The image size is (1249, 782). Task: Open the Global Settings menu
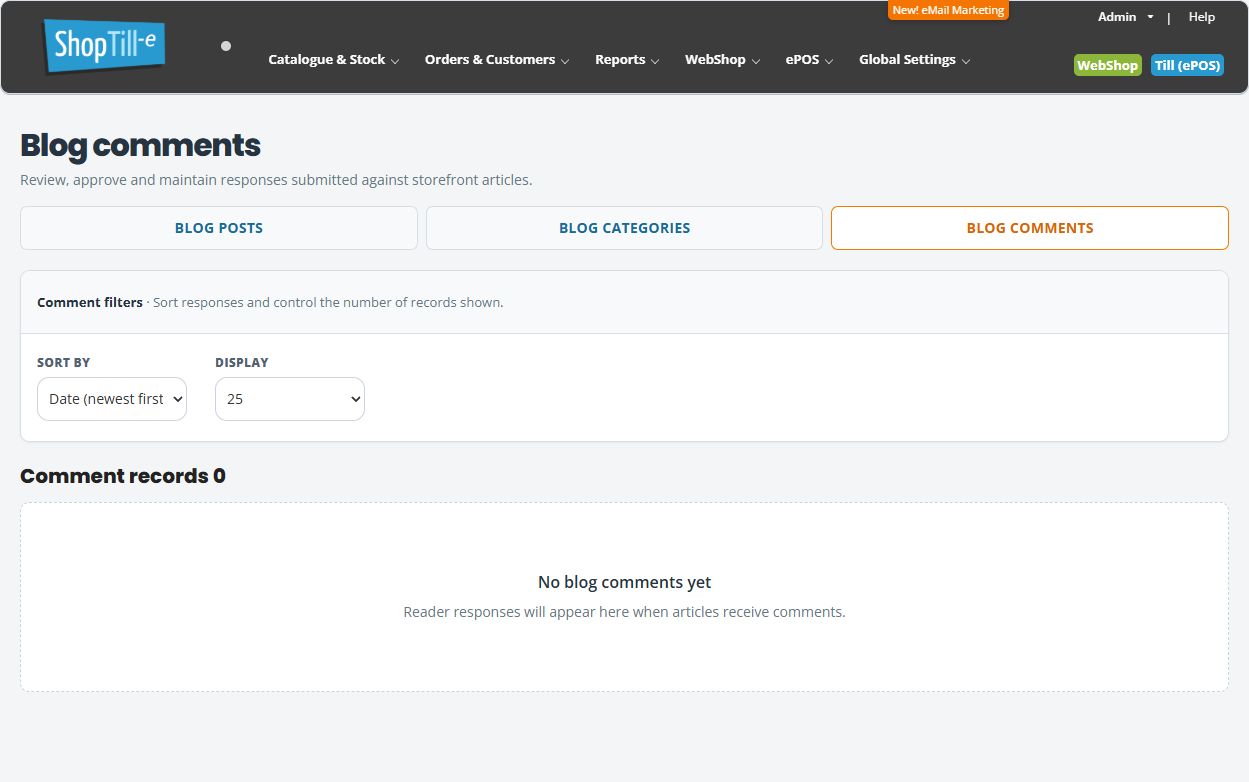(x=914, y=60)
